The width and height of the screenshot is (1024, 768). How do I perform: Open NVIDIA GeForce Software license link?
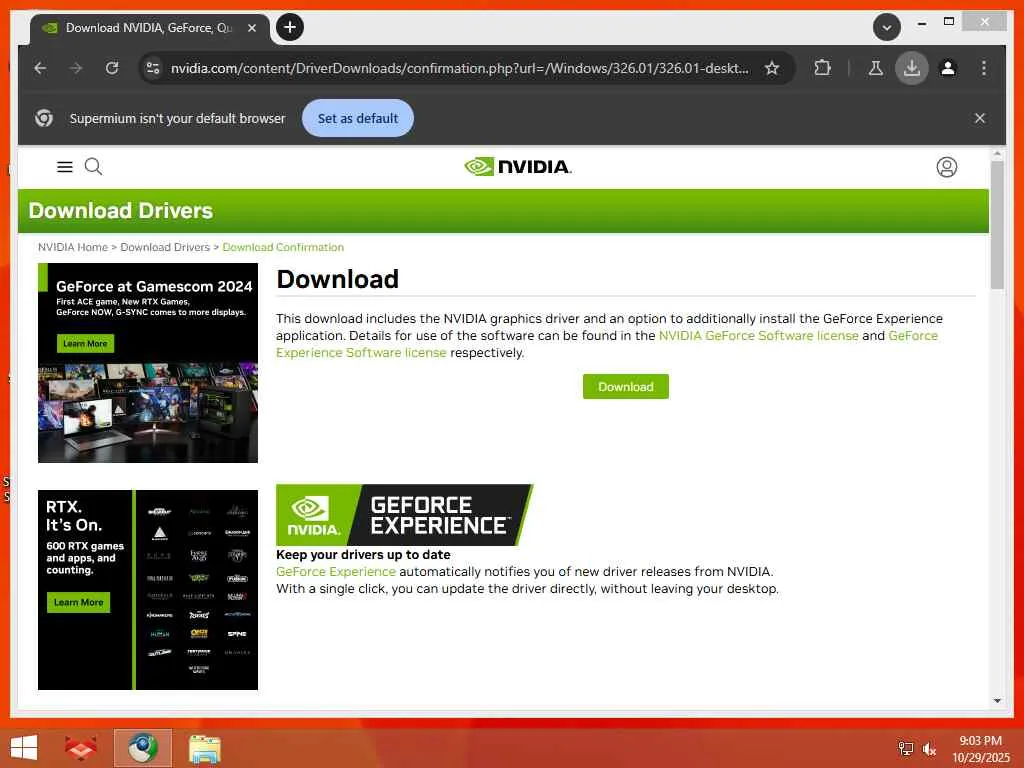coord(759,336)
